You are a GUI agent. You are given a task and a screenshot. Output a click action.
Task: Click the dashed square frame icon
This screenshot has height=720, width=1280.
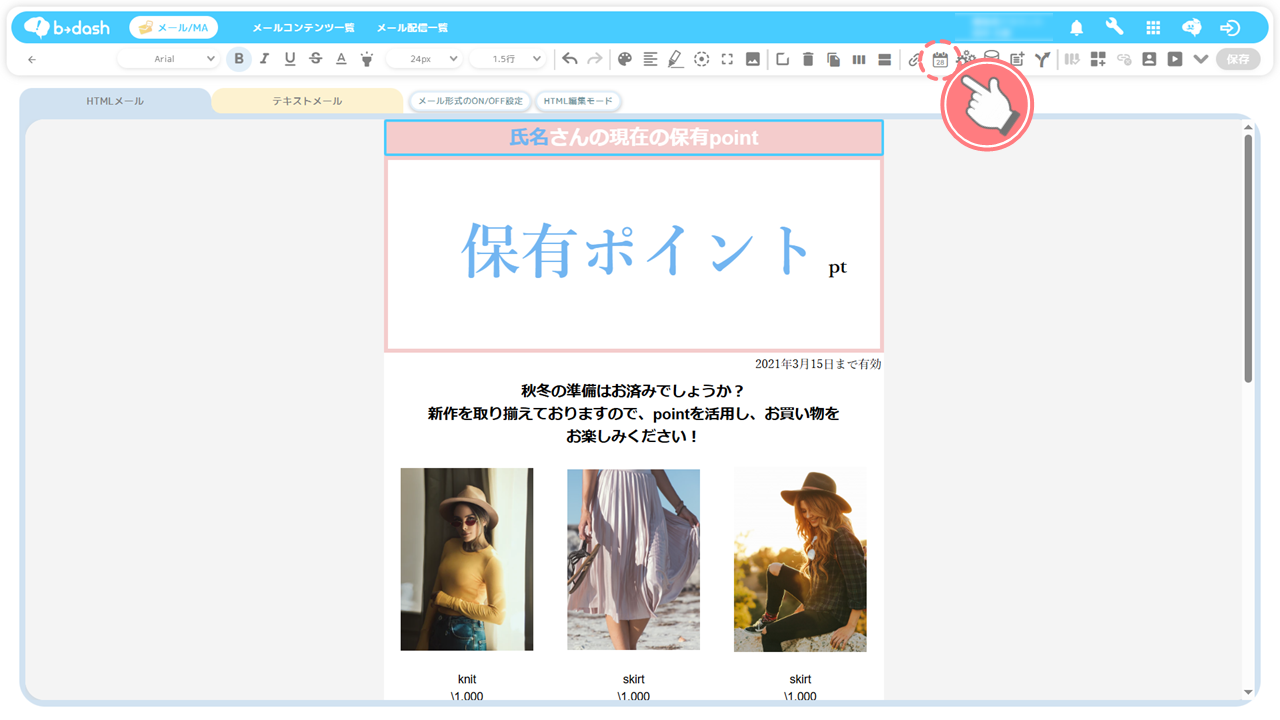tap(727, 59)
